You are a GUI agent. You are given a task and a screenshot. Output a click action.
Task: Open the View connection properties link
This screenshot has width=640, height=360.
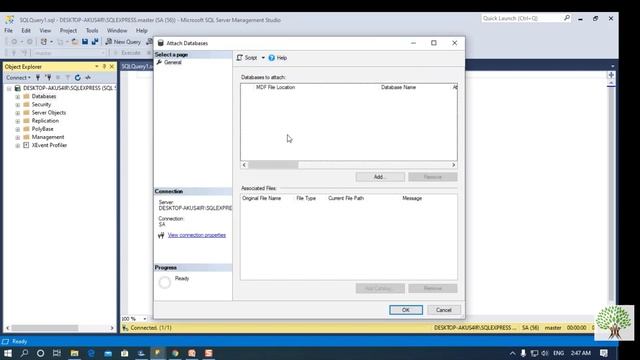point(197,235)
